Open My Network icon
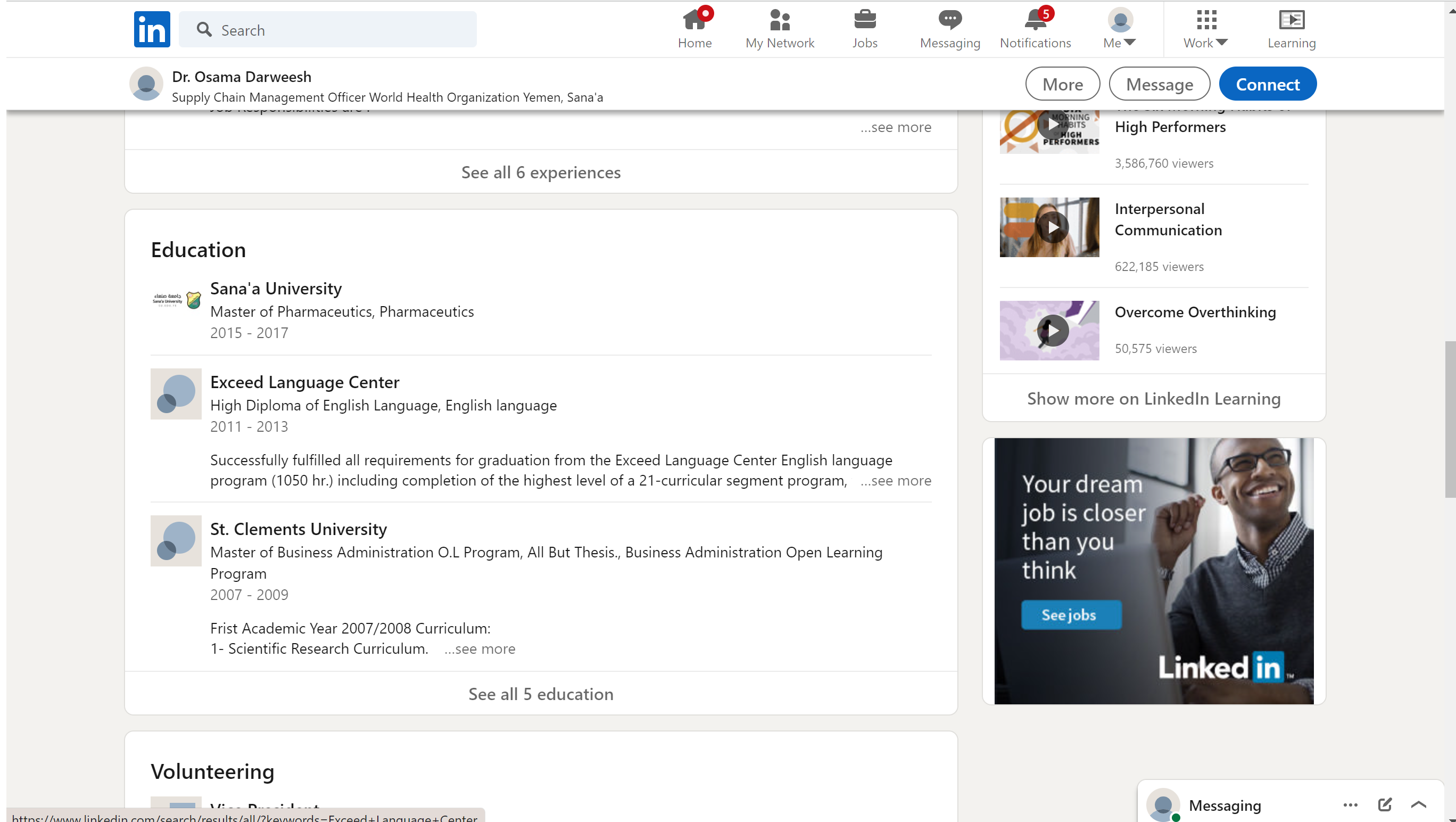 pyautogui.click(x=780, y=20)
